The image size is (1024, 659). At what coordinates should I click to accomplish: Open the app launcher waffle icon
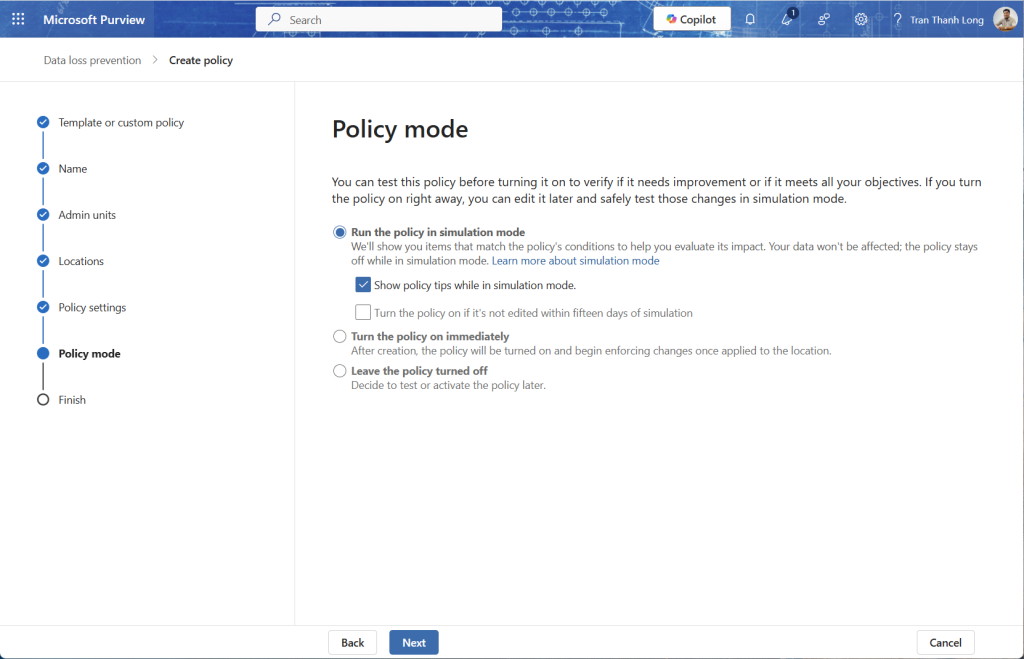[18, 19]
